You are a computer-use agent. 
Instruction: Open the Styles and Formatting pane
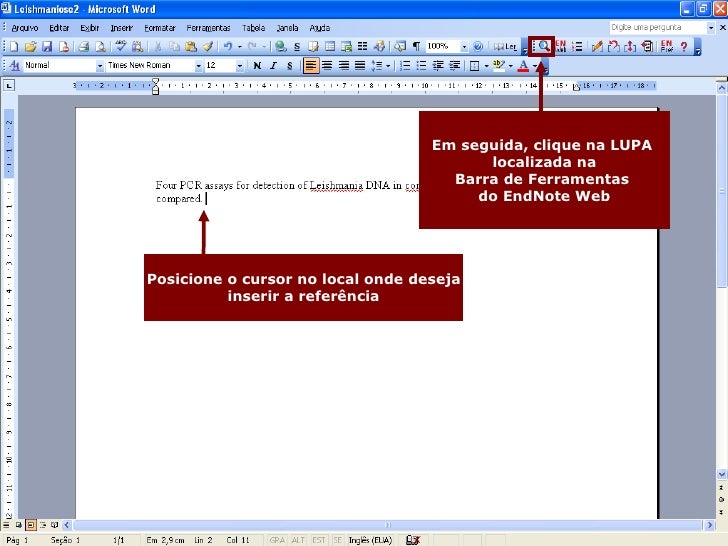click(14, 65)
